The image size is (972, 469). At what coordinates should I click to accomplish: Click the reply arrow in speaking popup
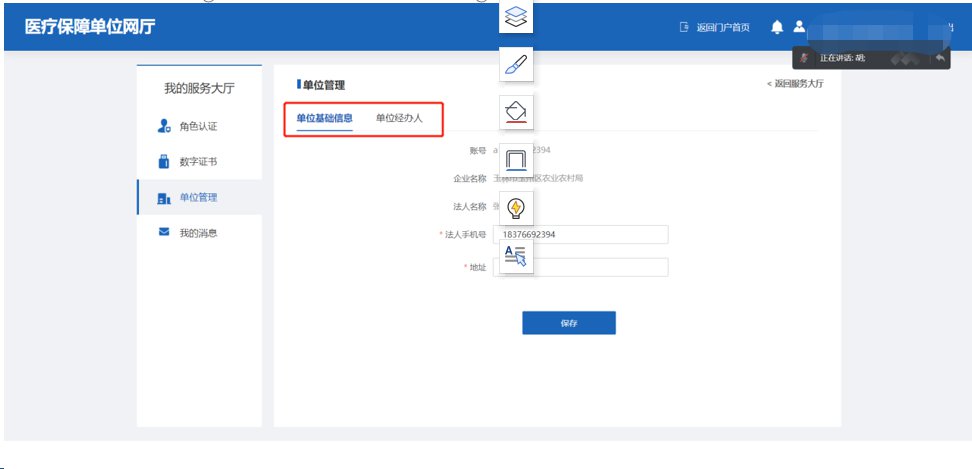click(940, 59)
